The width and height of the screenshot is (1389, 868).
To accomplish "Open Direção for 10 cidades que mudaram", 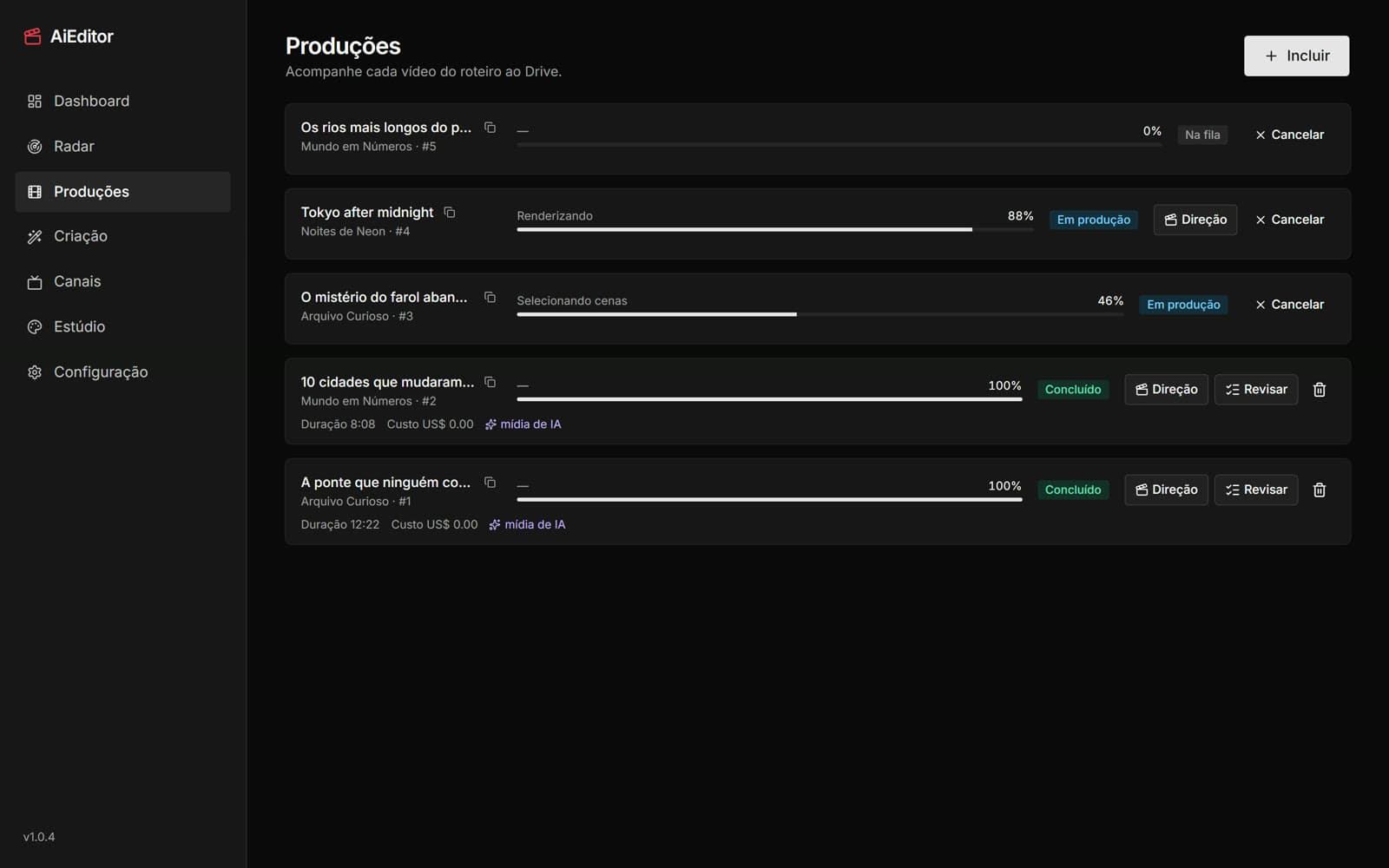I will tap(1166, 390).
